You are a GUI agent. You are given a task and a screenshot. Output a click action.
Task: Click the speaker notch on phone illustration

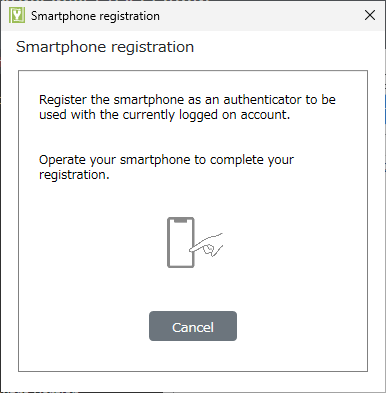(x=181, y=220)
